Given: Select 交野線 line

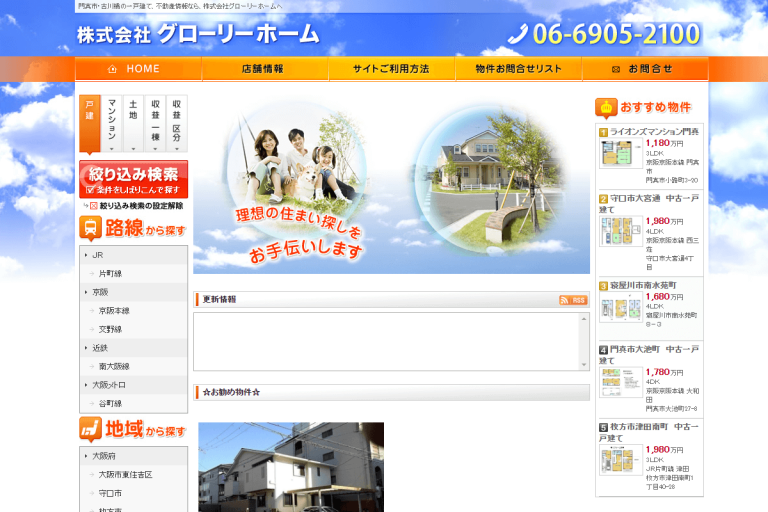Looking at the screenshot, I should tap(110, 329).
